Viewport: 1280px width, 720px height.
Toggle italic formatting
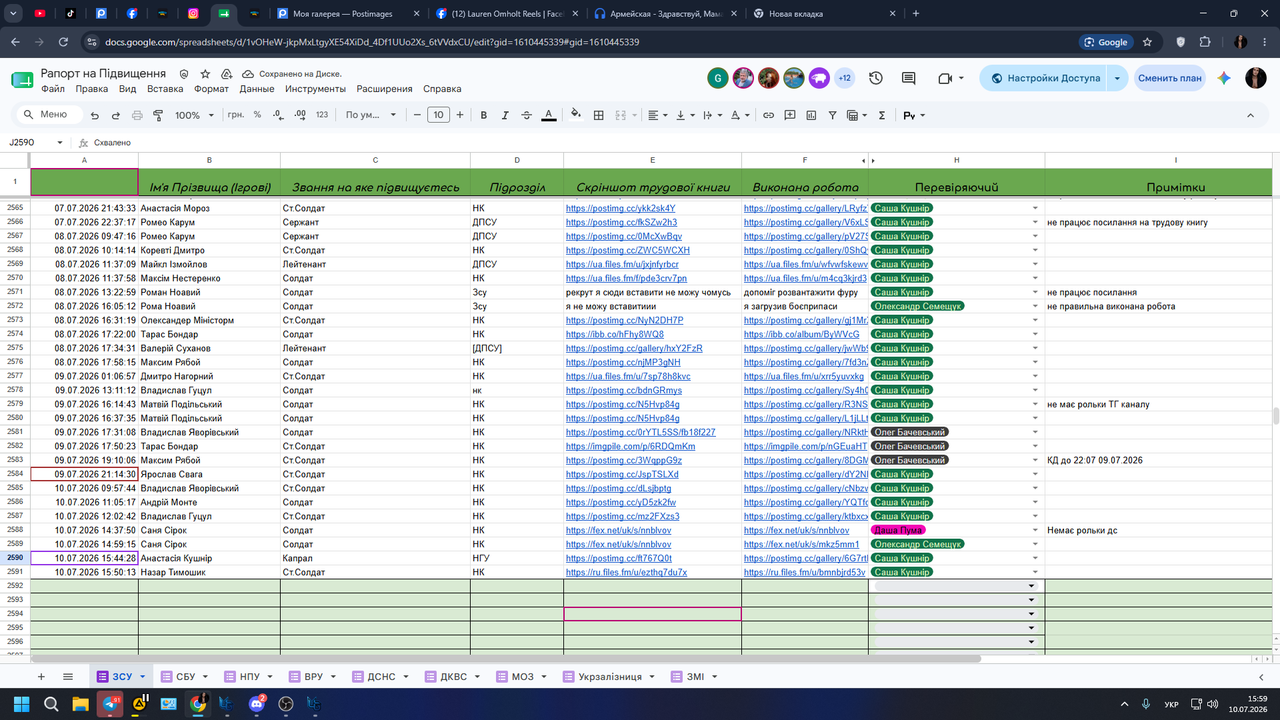coord(505,115)
